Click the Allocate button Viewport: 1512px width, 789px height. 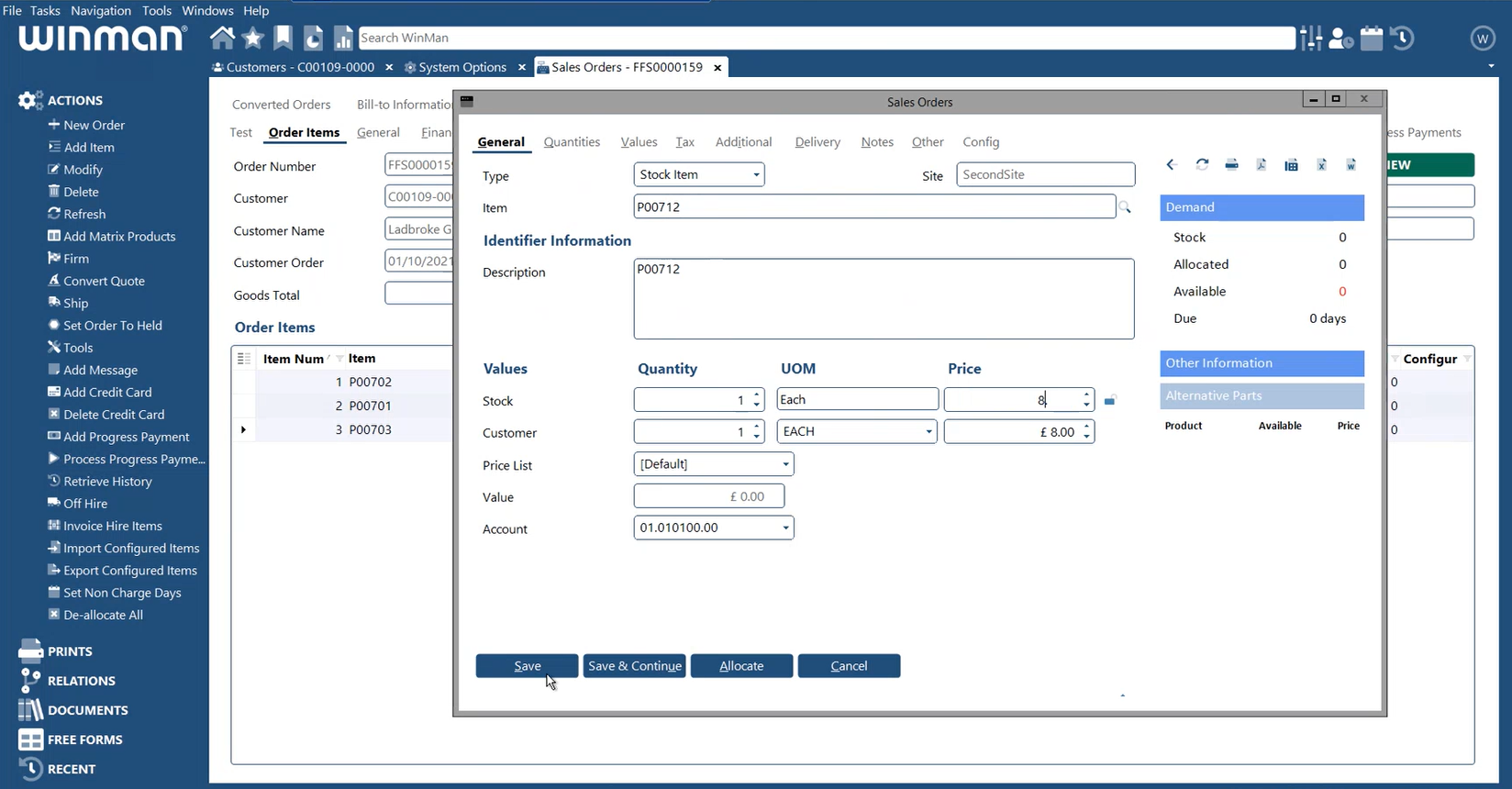[x=741, y=666]
